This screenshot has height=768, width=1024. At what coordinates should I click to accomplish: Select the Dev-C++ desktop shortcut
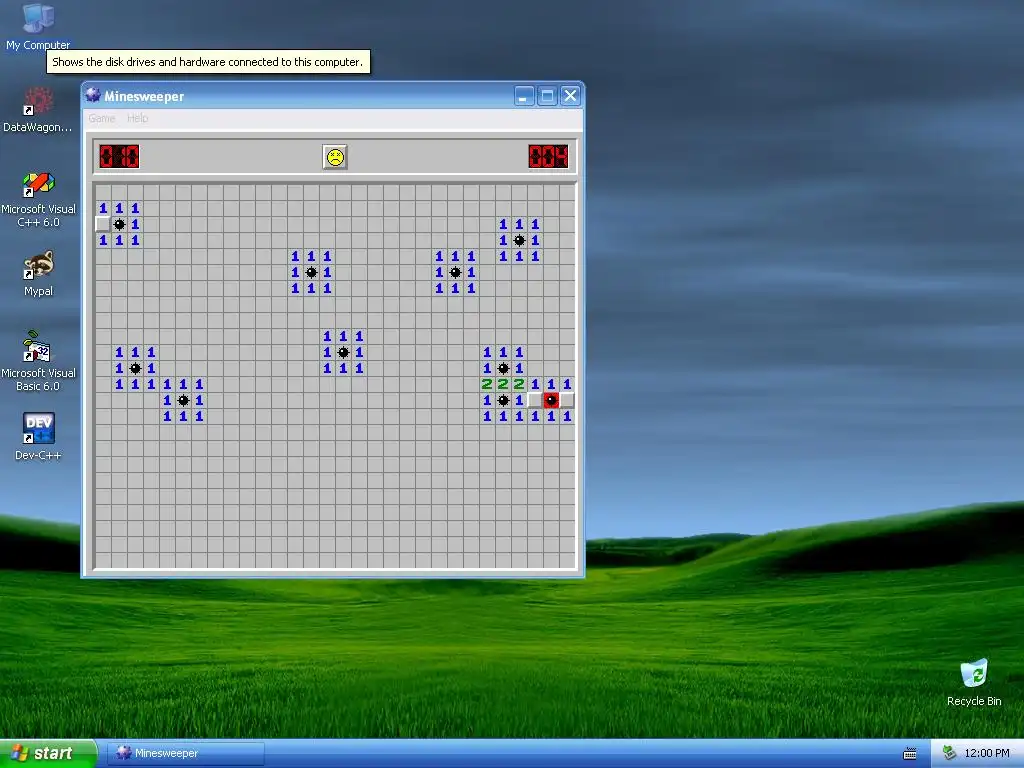click(x=38, y=436)
